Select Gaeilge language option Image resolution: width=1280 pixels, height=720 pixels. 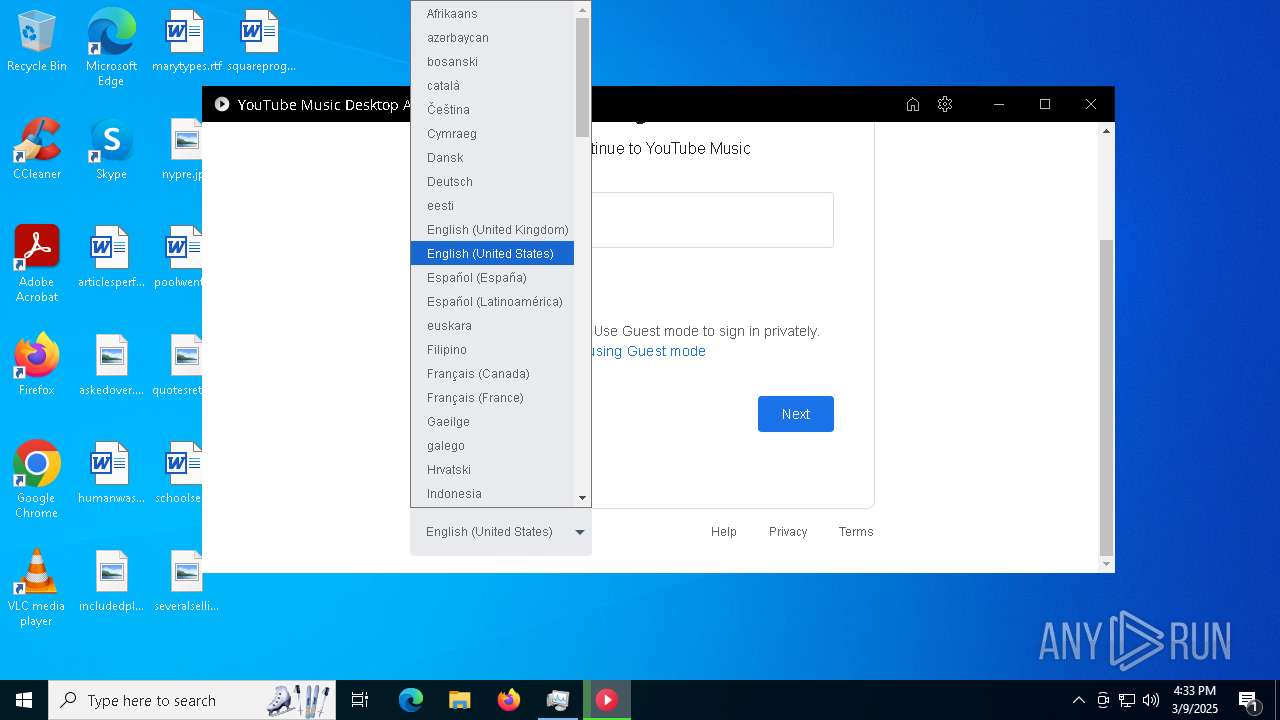point(492,422)
